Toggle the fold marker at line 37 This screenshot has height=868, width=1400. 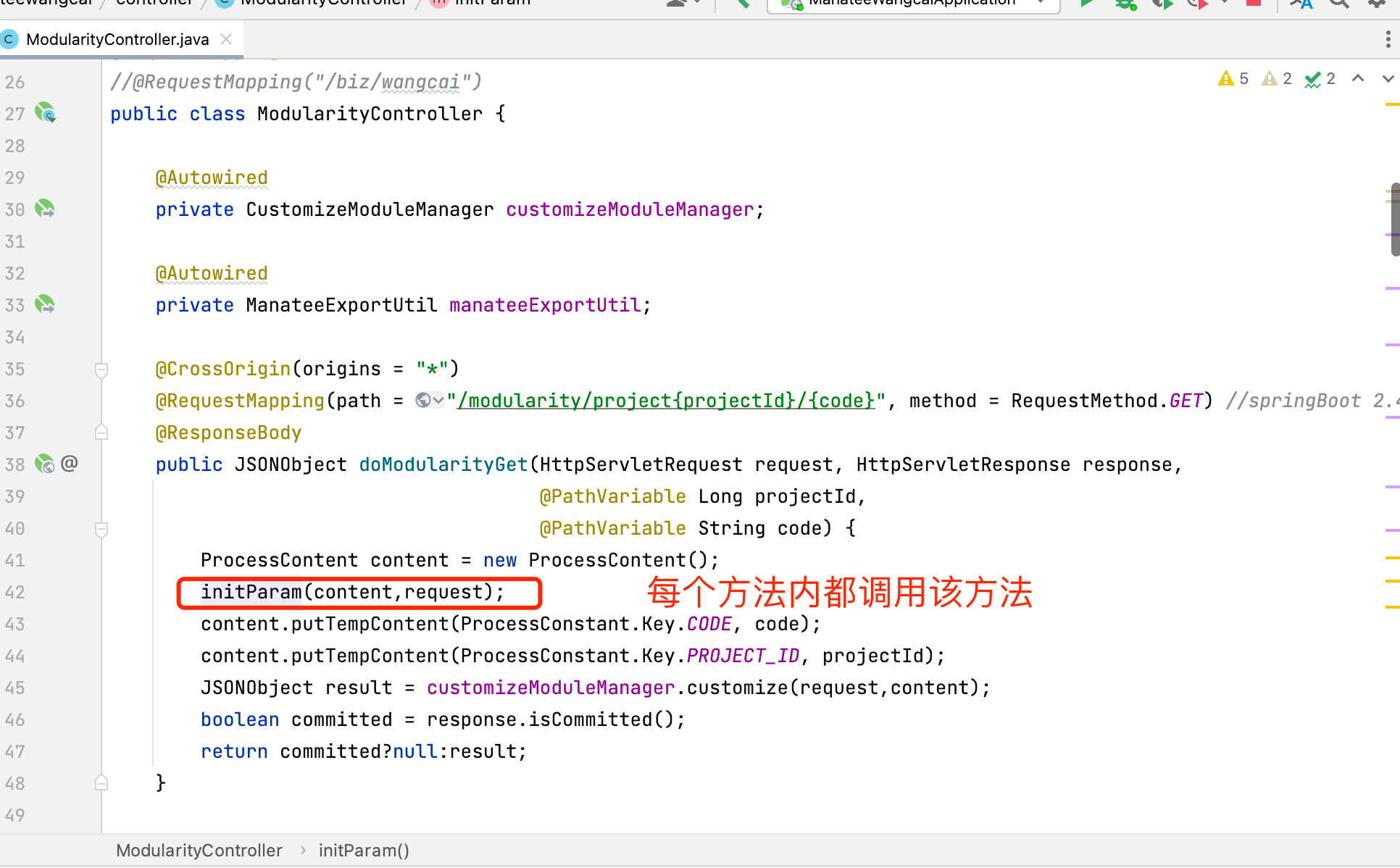coord(101,432)
